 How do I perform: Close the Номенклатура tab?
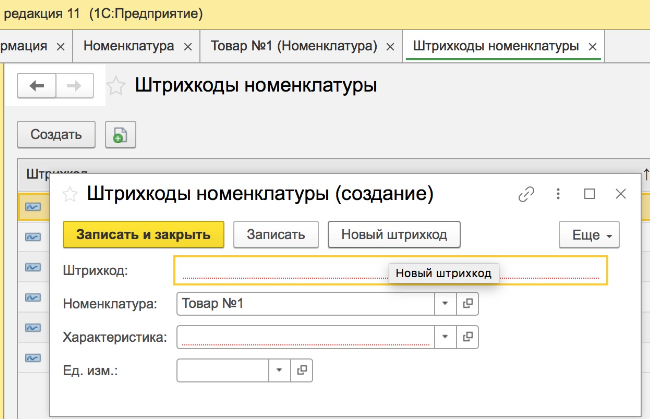pyautogui.click(x=188, y=47)
